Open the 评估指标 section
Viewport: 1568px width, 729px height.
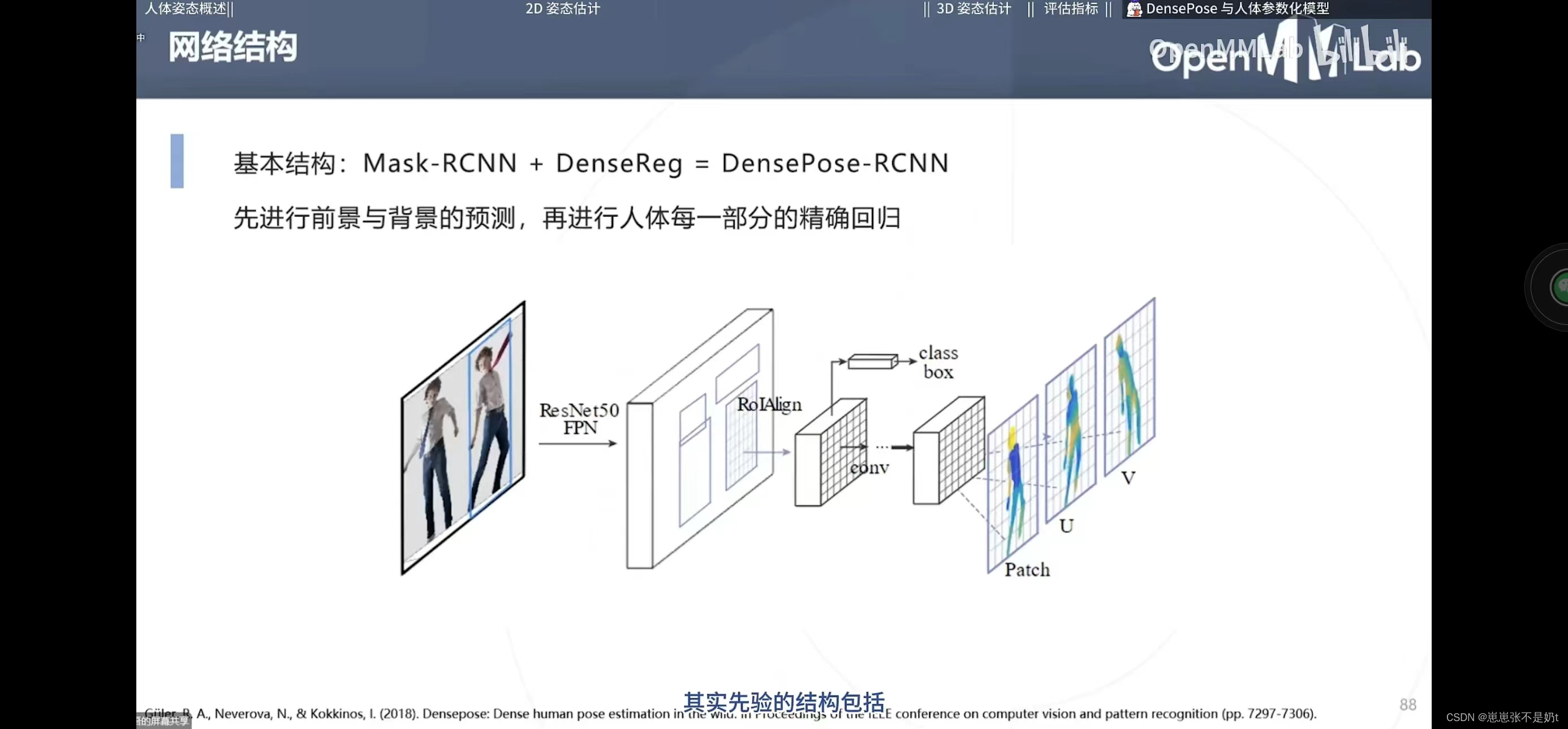point(1071,9)
